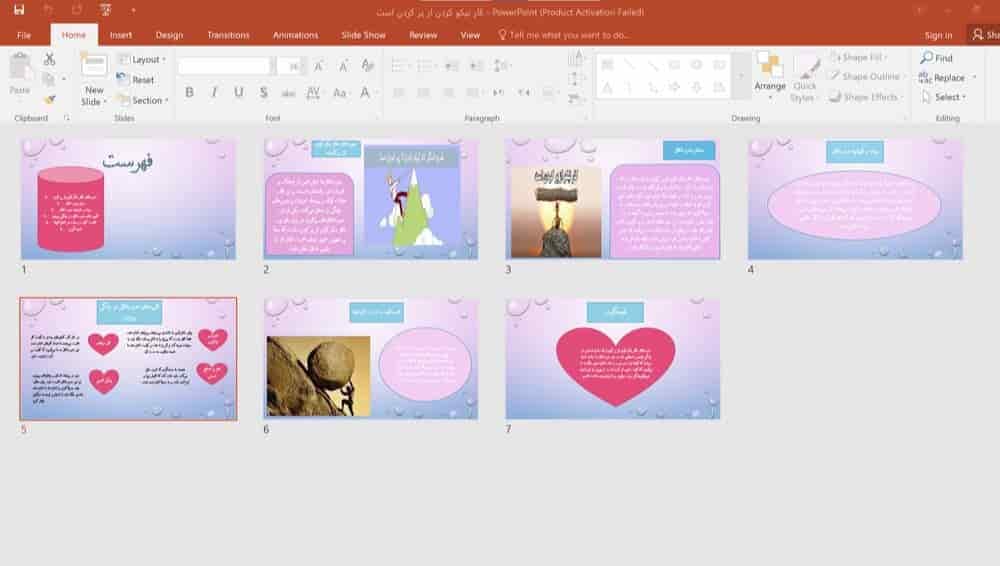Clear all formatting icon

[x=367, y=65]
